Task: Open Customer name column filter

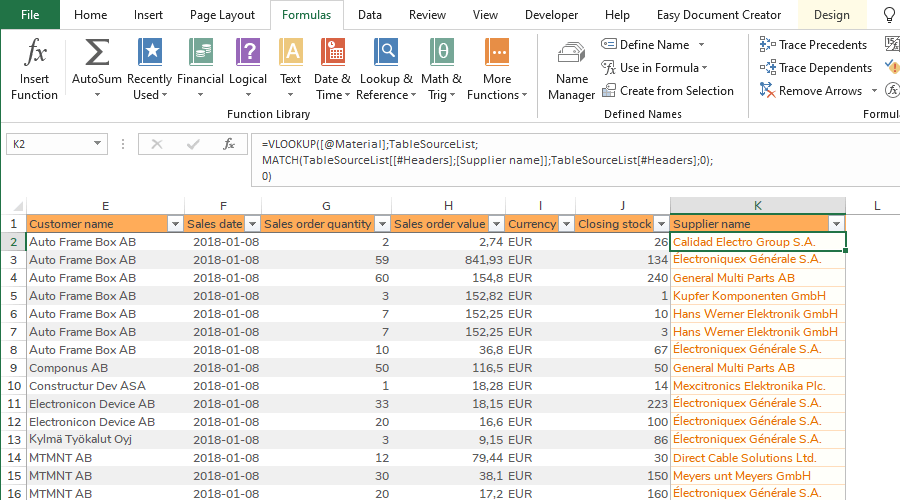Action: [x=175, y=224]
